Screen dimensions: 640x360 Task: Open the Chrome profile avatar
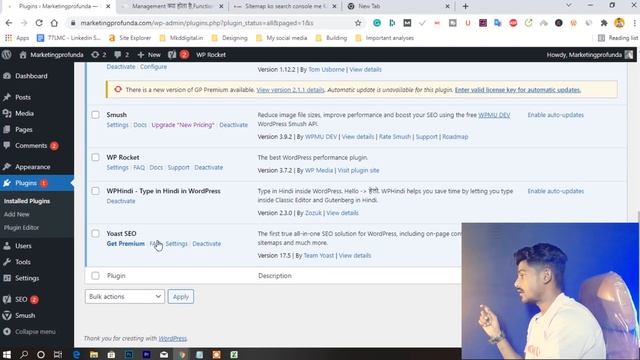[x=619, y=23]
